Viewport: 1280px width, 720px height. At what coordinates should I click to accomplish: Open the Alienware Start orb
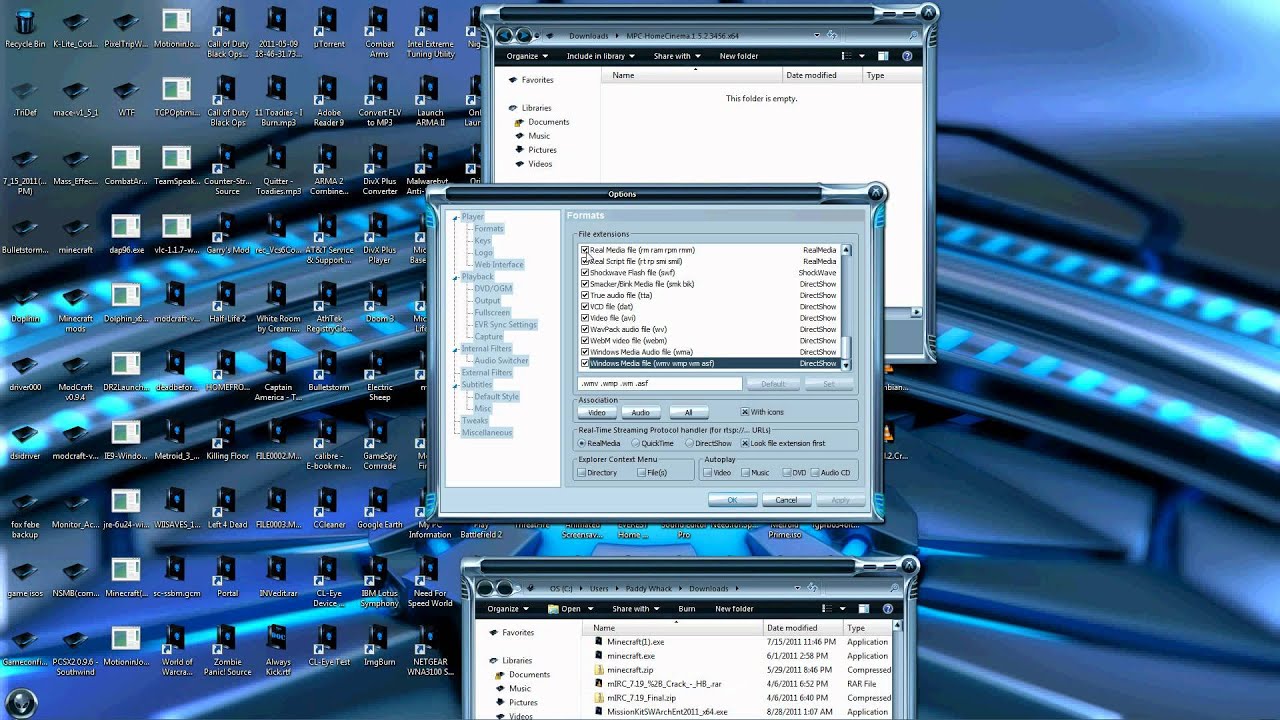[x=21, y=703]
